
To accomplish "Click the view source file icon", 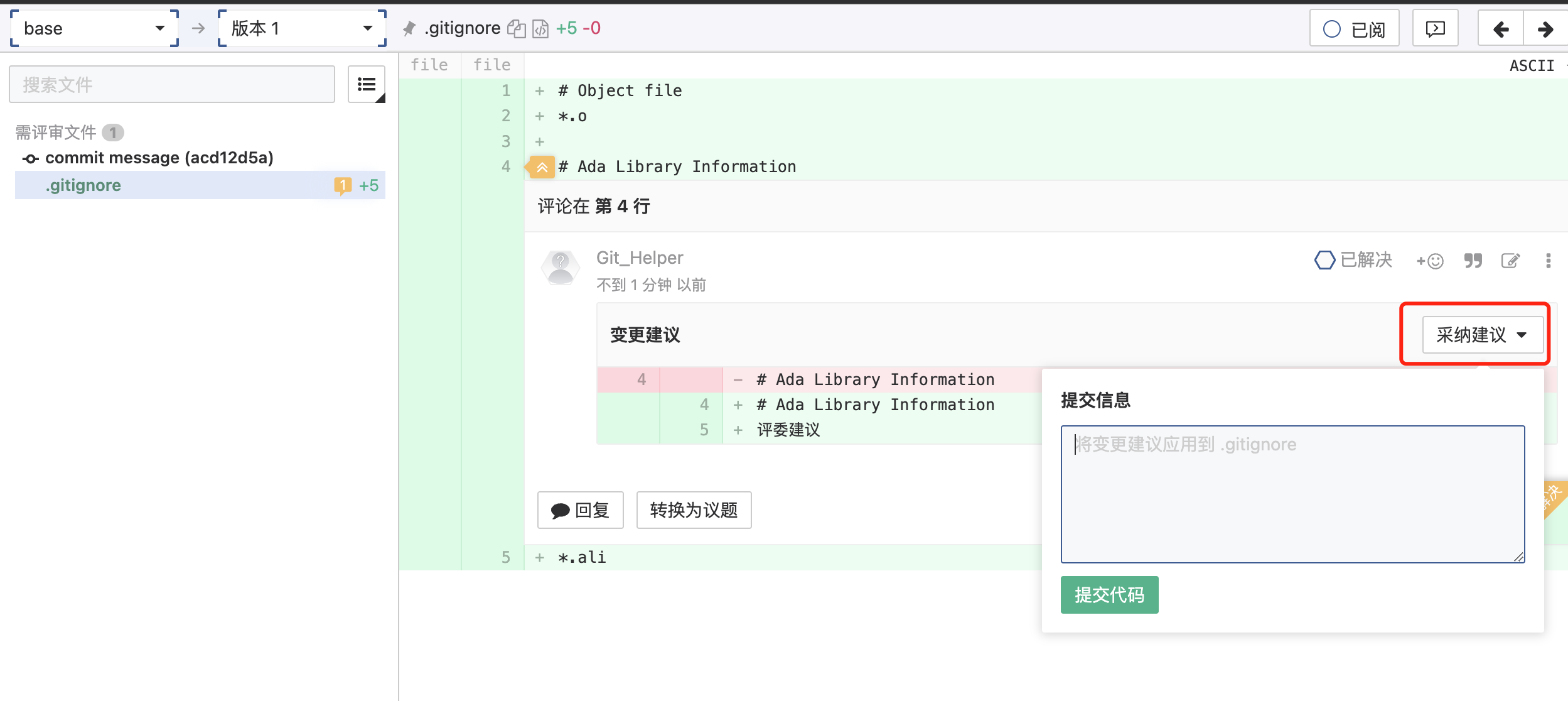I will pos(540,29).
